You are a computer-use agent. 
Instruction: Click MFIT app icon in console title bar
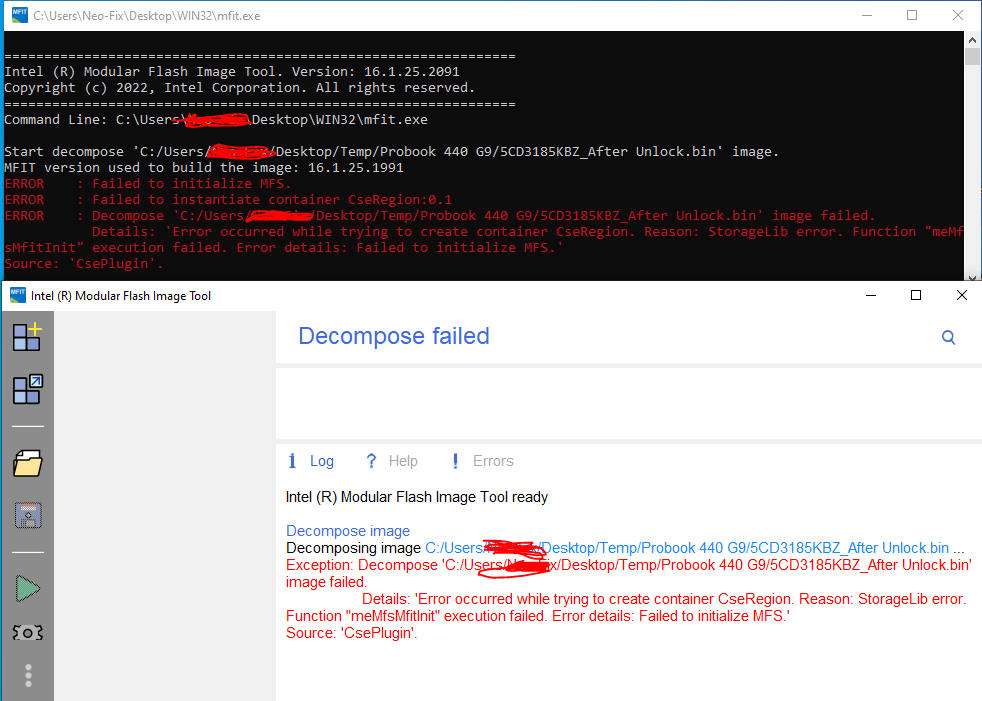[19, 15]
